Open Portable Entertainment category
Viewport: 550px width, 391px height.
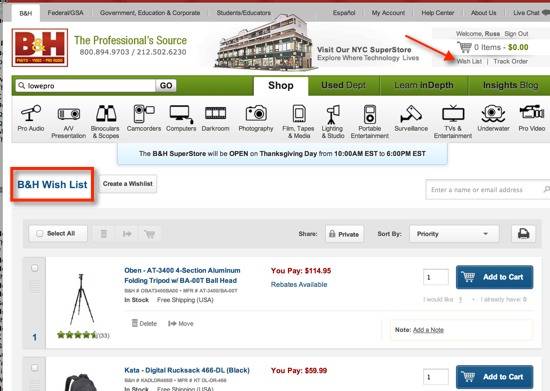[370, 122]
